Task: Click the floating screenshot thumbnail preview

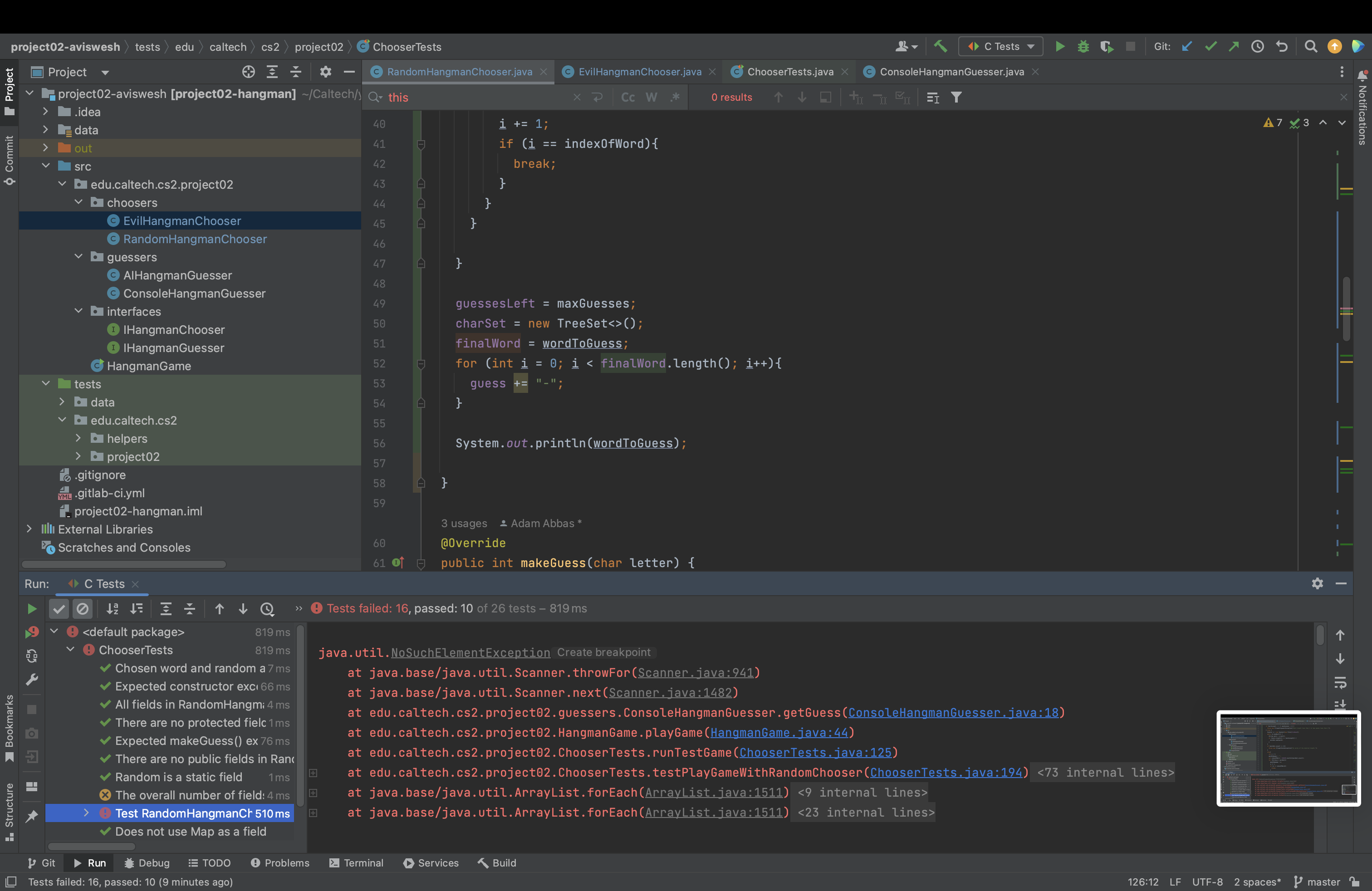Action: point(1289,758)
